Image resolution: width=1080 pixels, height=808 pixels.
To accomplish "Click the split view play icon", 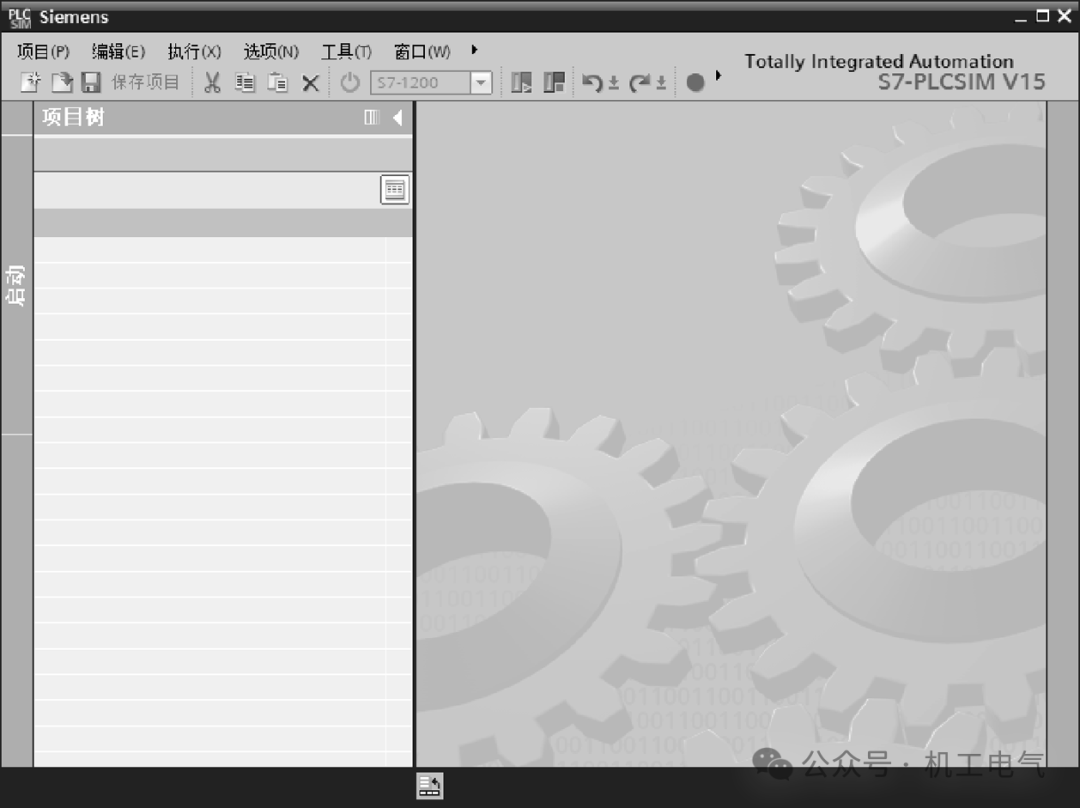I will point(521,83).
